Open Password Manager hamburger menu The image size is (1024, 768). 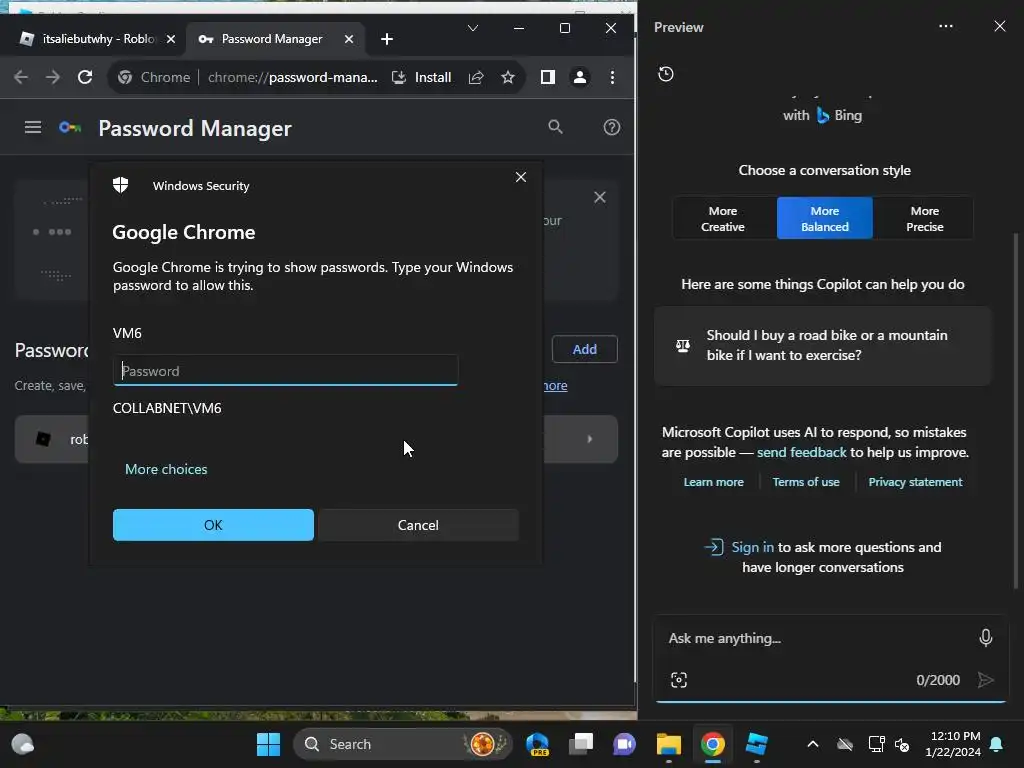coord(33,127)
